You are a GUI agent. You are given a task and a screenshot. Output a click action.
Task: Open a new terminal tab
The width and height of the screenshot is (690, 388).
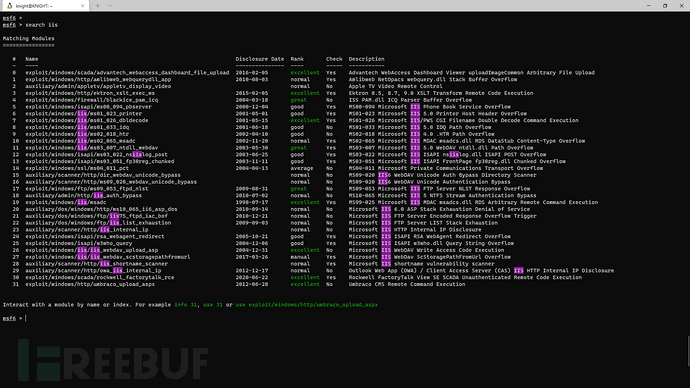98,6
